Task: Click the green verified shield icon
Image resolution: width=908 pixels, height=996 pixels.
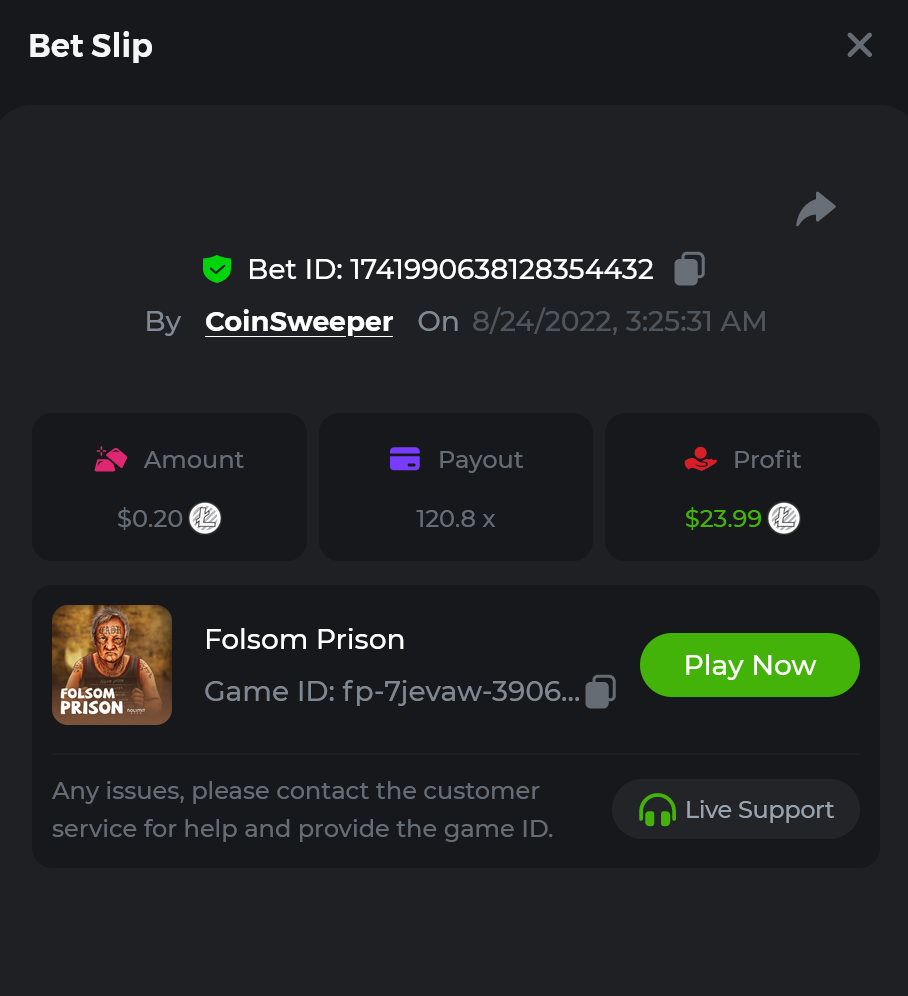Action: 217,269
